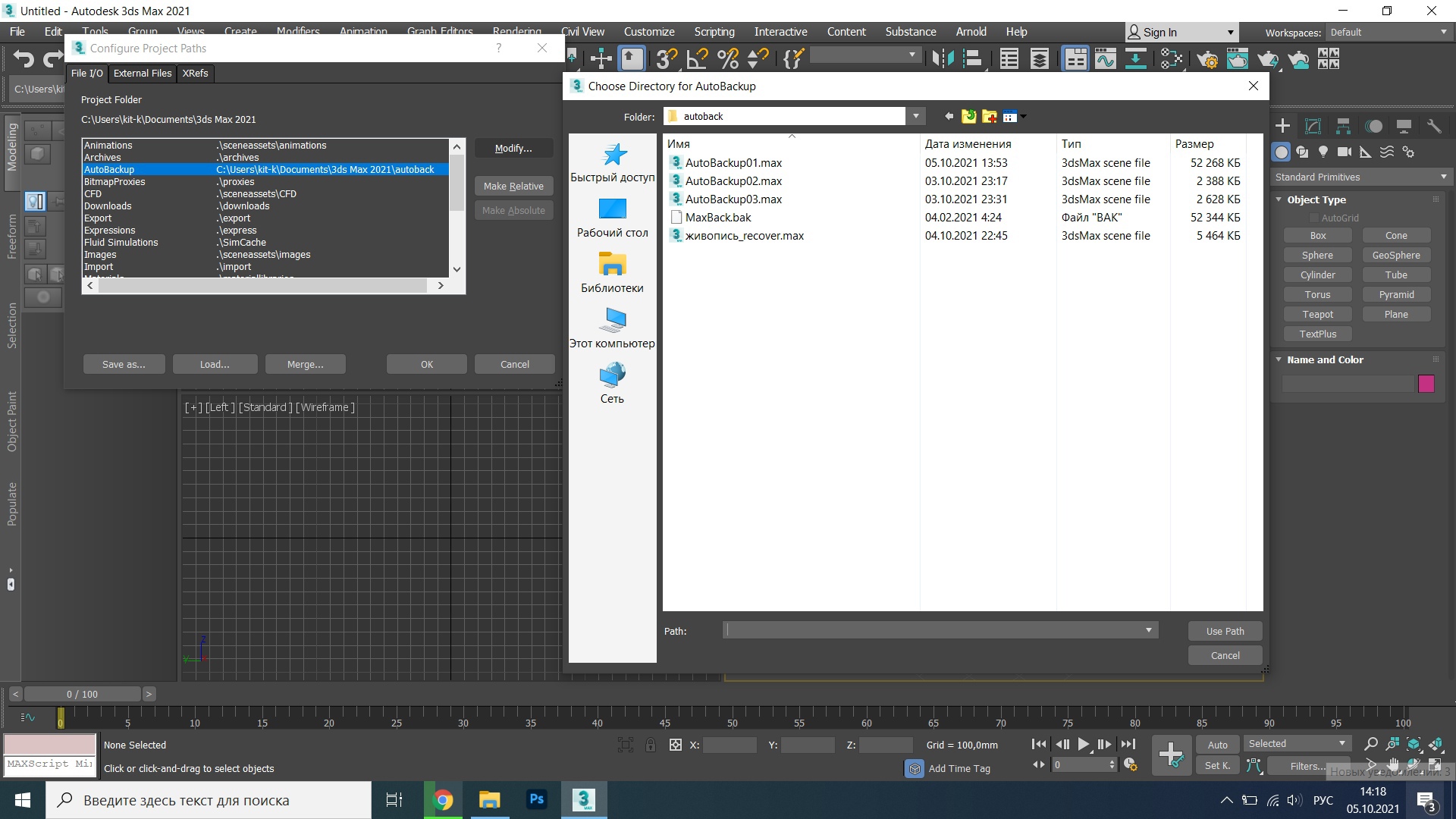Click the Save as... button
Image resolution: width=1456 pixels, height=819 pixels.
pyautogui.click(x=124, y=364)
